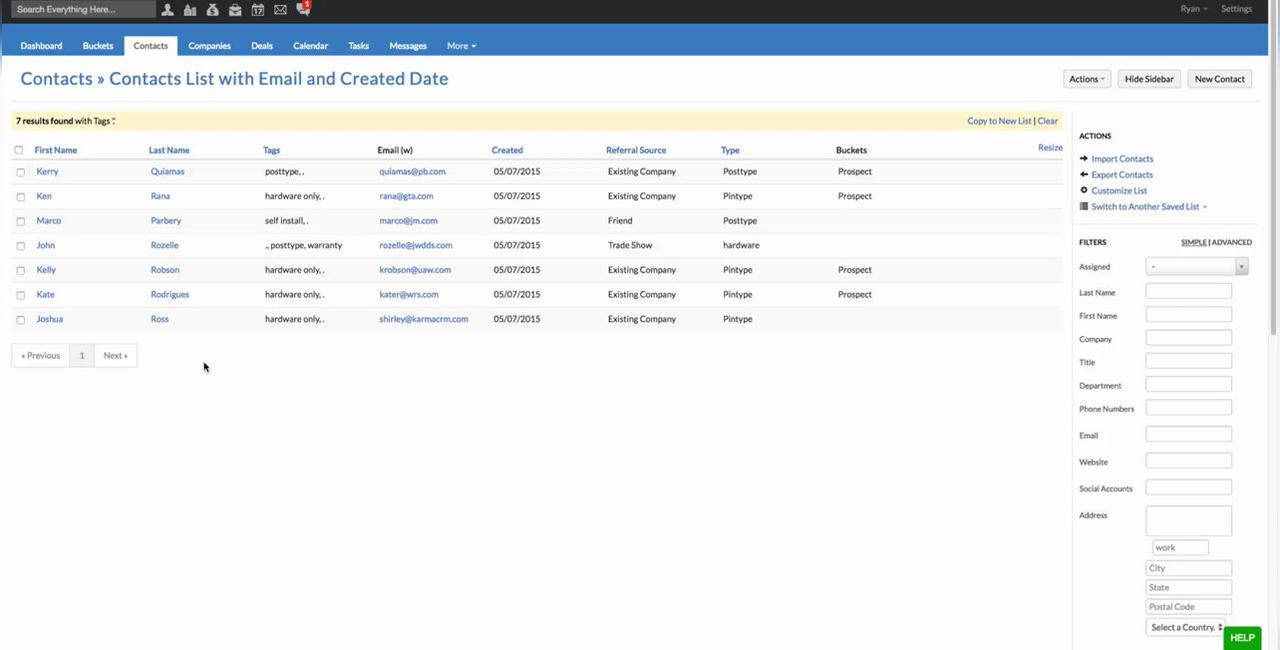This screenshot has width=1280, height=650.
Task: Click the Phone Numbers filter field
Action: [1189, 408]
